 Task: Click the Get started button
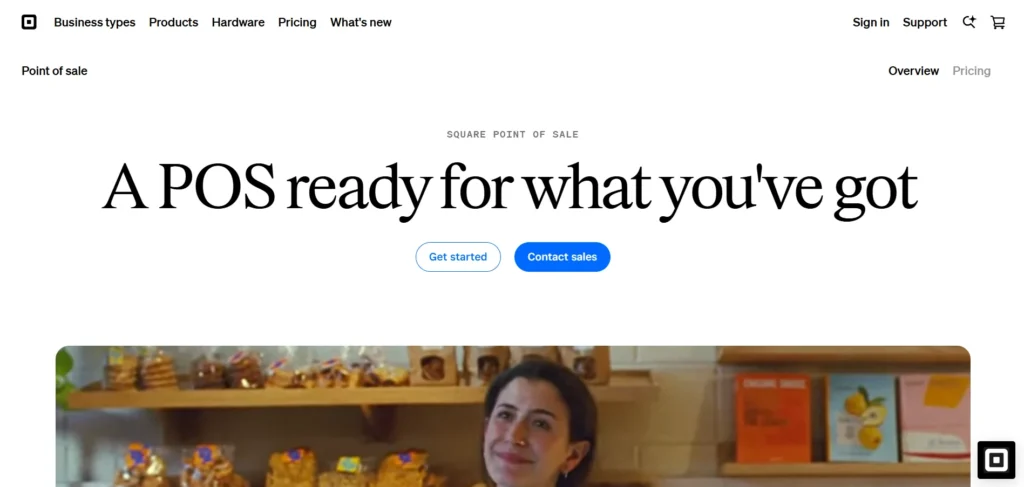pos(458,257)
